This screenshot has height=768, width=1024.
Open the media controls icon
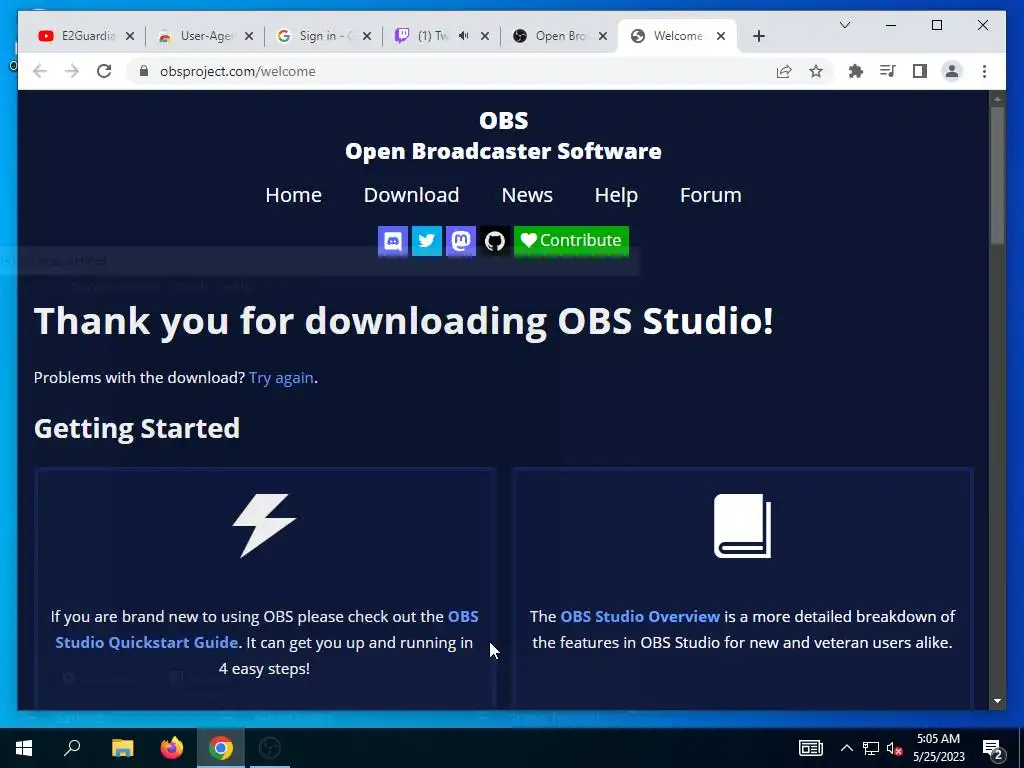(888, 71)
